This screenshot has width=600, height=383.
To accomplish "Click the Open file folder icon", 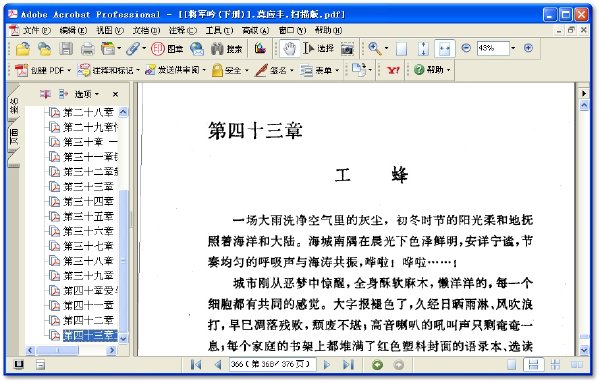I will [x=23, y=48].
